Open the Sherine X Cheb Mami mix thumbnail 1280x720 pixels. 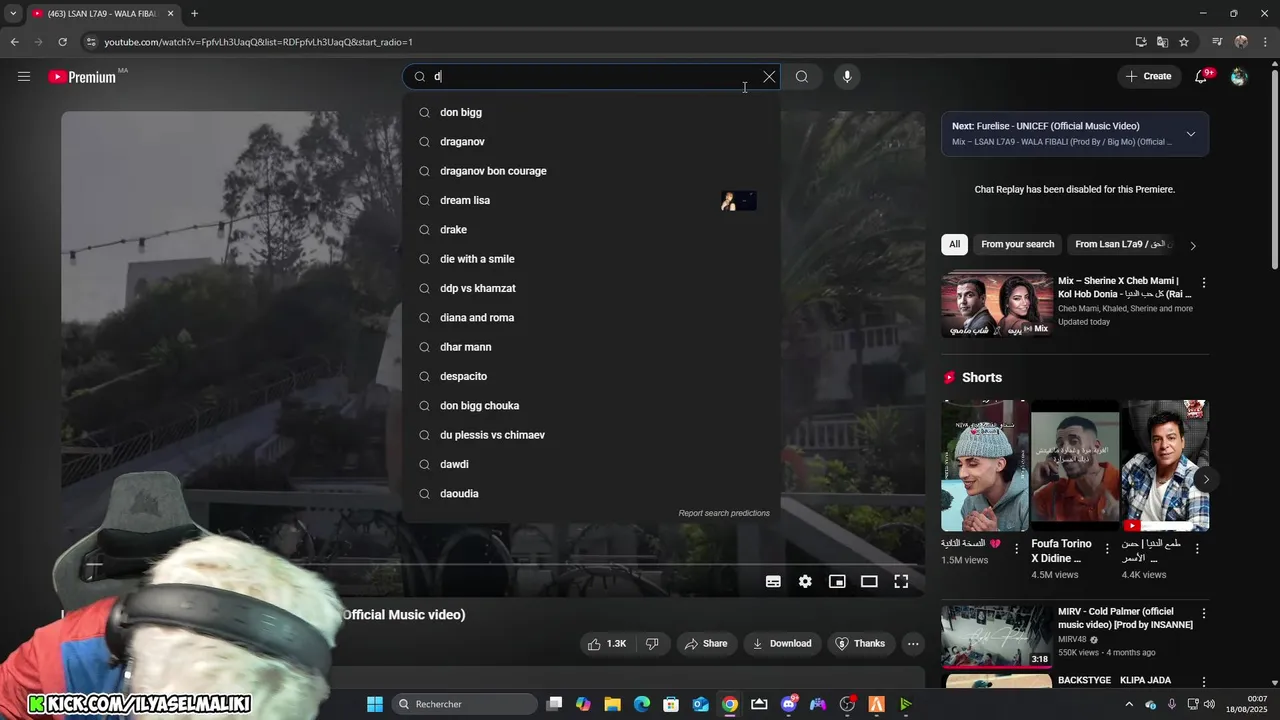(997, 305)
